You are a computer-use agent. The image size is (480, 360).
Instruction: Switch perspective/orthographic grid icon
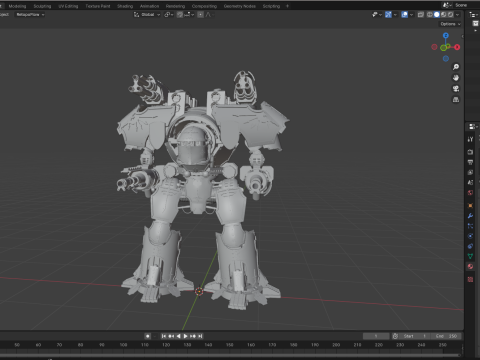(x=456, y=100)
